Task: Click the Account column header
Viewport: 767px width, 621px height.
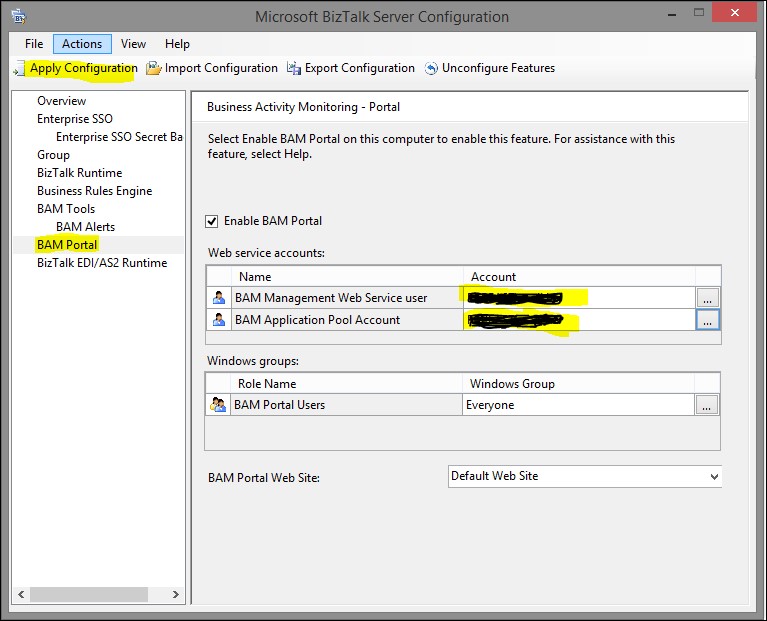Action: 579,277
